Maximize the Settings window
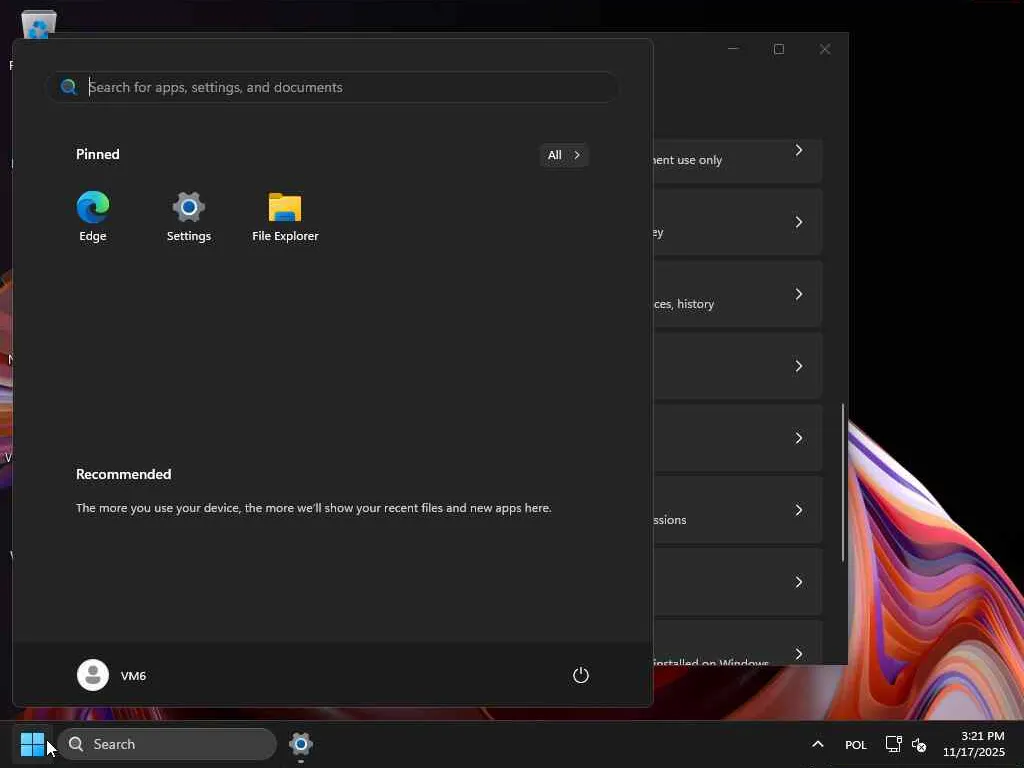Image resolution: width=1024 pixels, height=768 pixels. (778, 49)
